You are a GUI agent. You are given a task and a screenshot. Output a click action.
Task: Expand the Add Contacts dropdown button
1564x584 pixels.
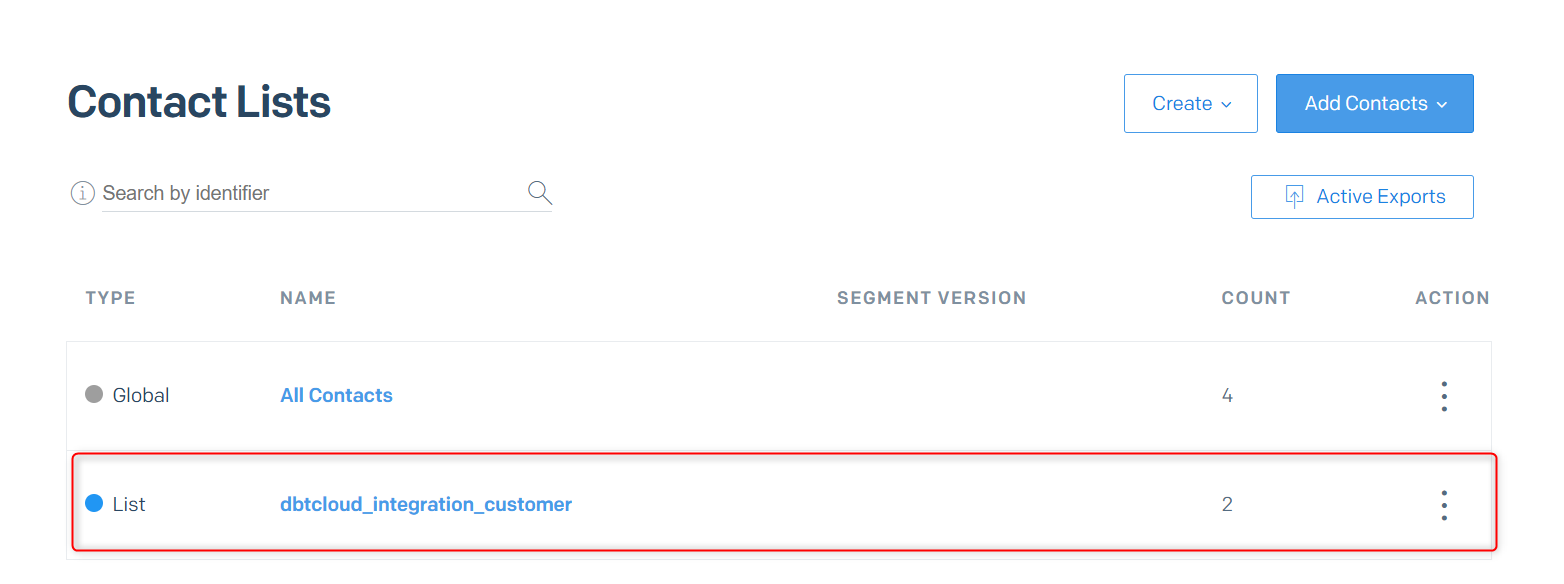click(1375, 103)
